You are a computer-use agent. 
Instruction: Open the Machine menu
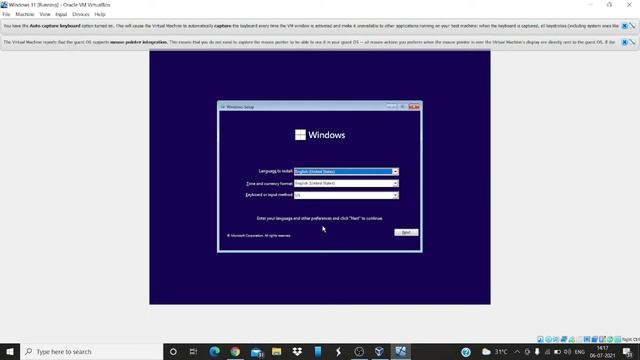pos(24,14)
